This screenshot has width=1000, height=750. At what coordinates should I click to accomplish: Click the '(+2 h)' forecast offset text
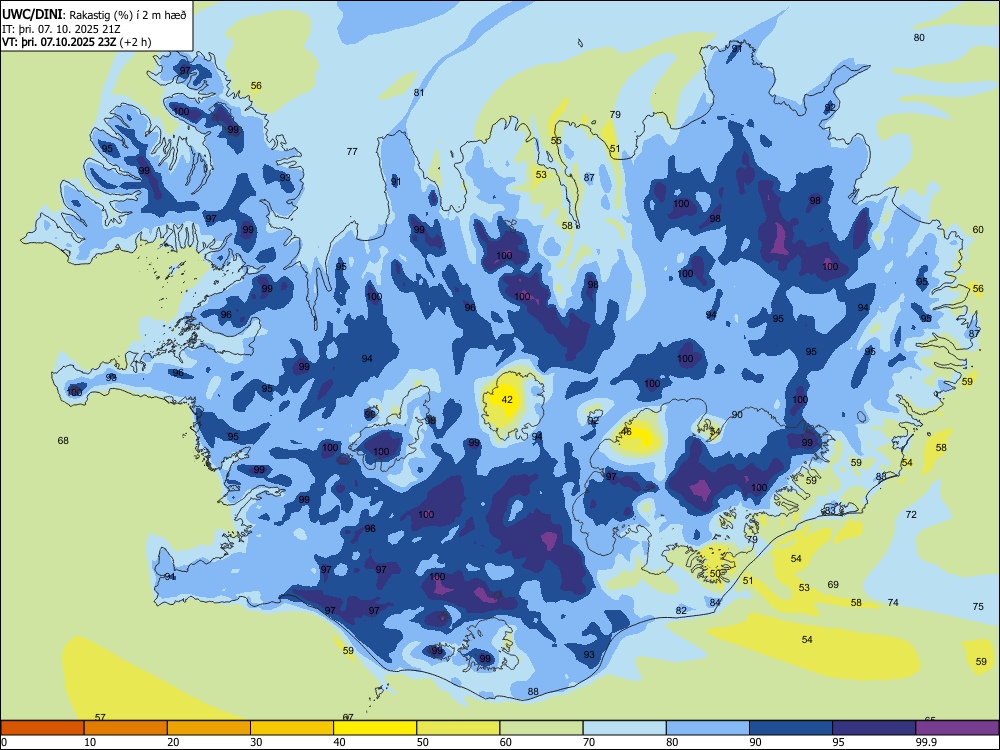point(136,42)
